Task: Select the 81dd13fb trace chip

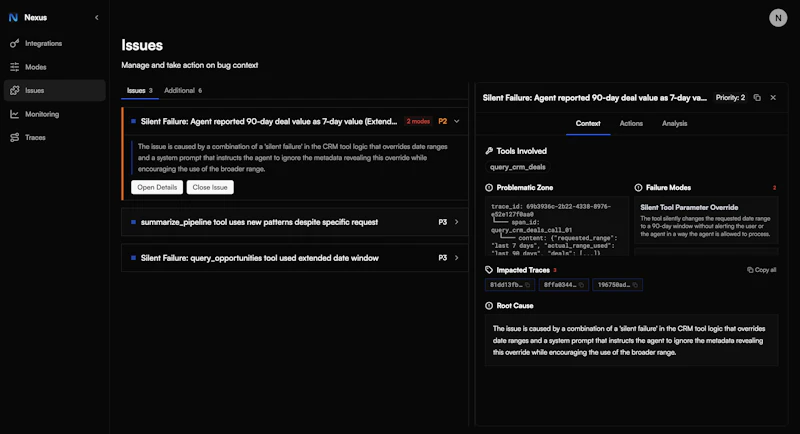Action: point(510,285)
